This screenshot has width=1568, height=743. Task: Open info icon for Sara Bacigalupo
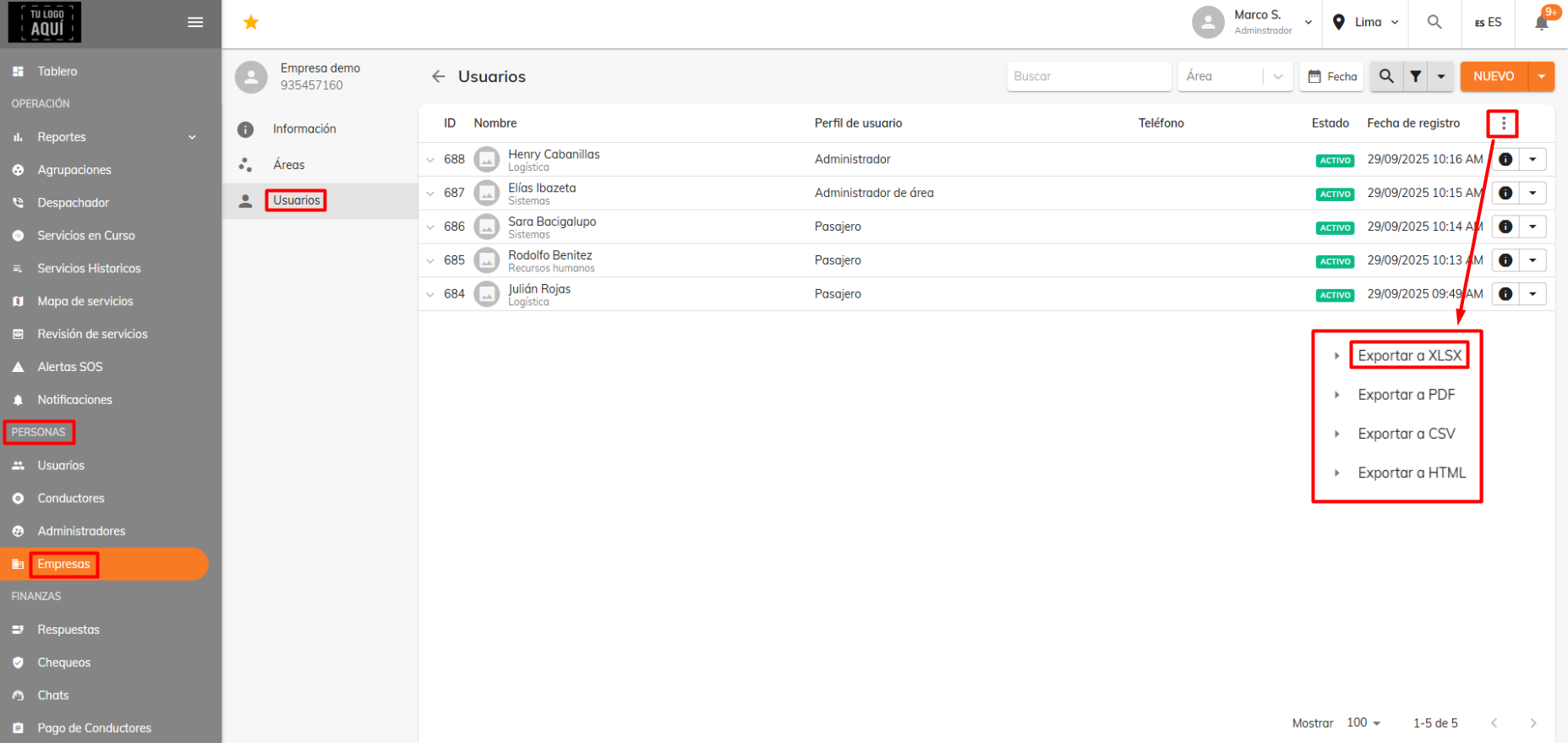1505,227
